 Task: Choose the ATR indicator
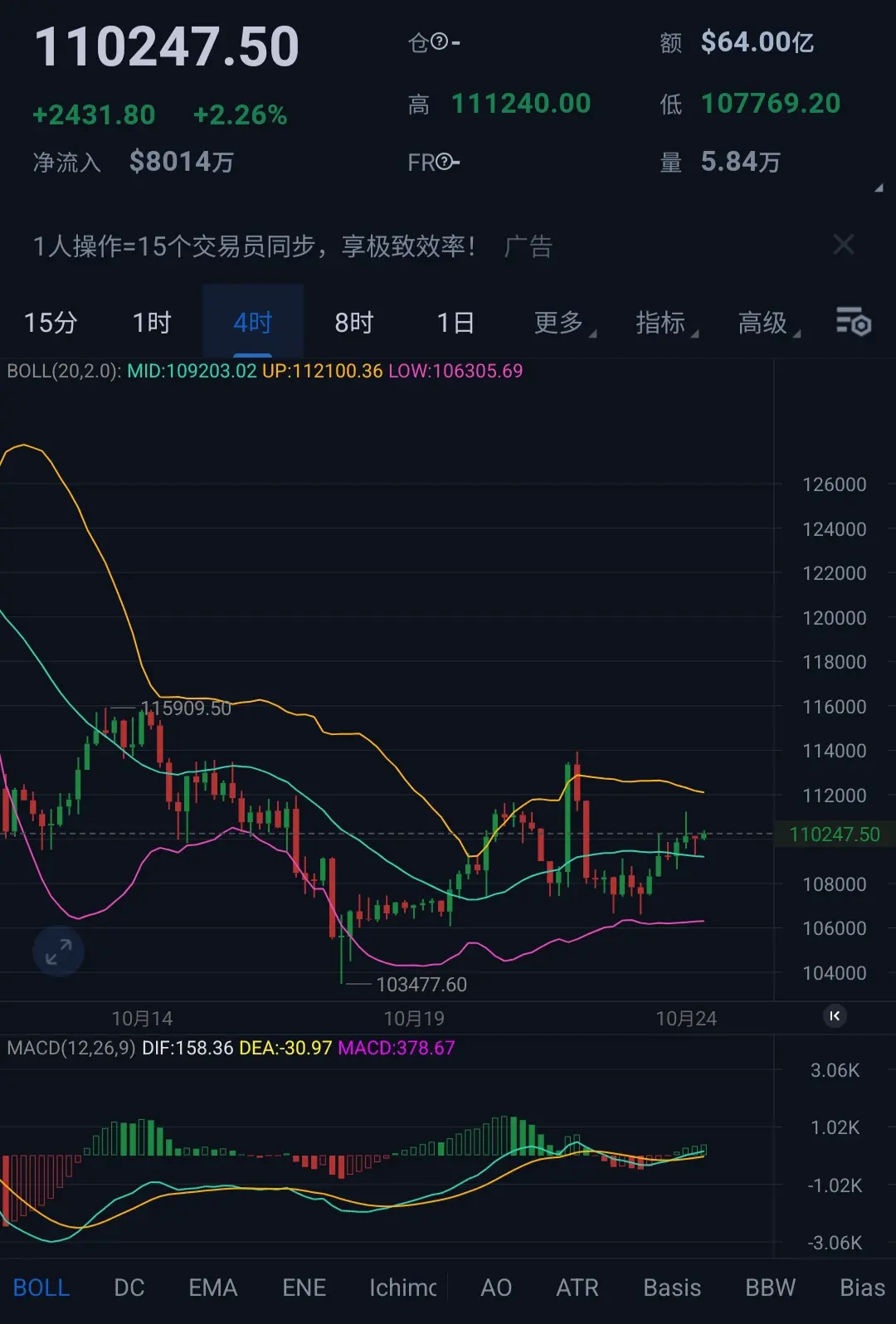pos(577,1287)
